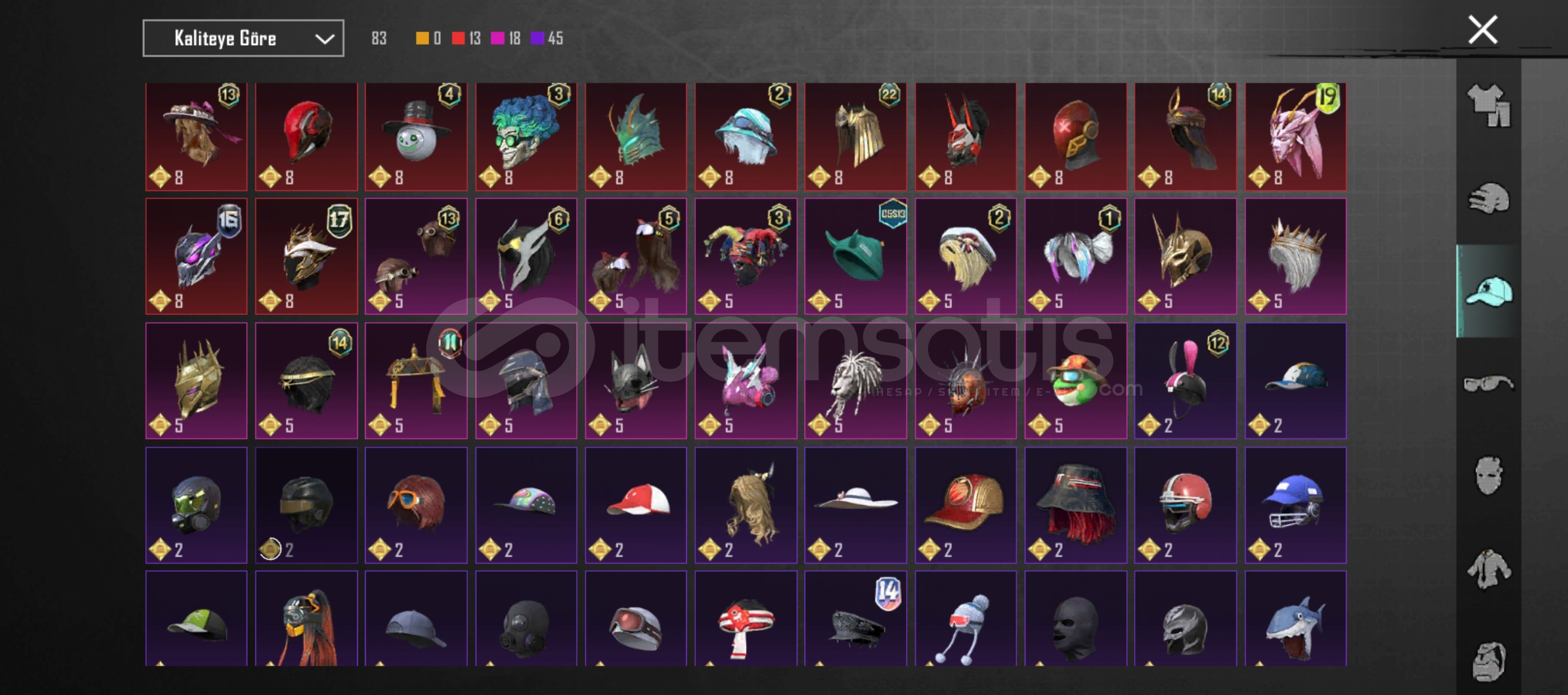Click the pink quality filter showing 18
The image size is (1568, 695).
point(506,39)
